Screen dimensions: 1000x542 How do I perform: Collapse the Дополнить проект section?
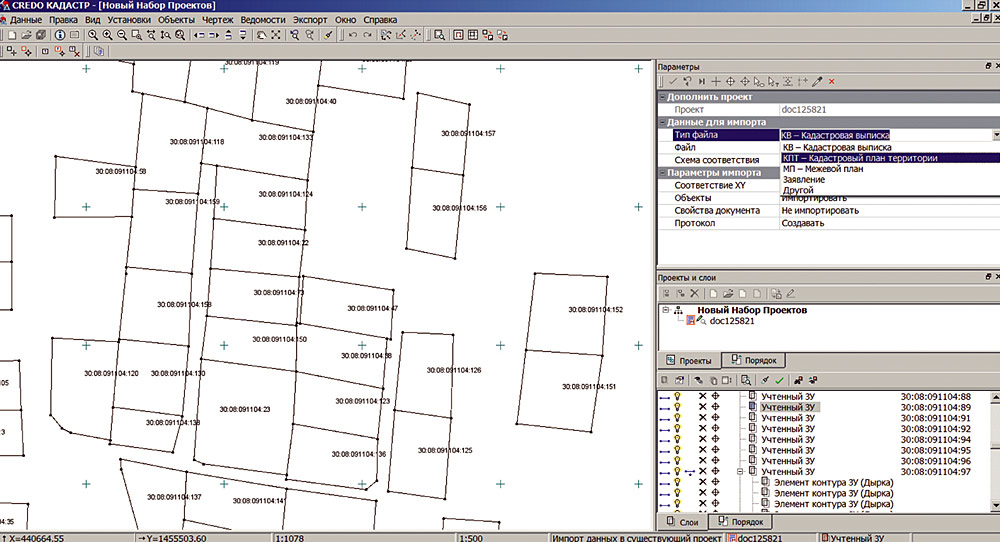point(663,97)
